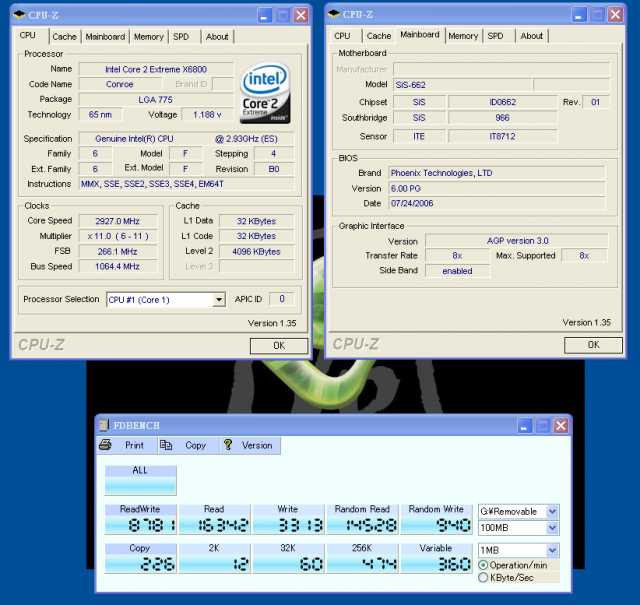640x605 pixels.
Task: Click OK in the right CPU-Z window
Action: click(593, 345)
